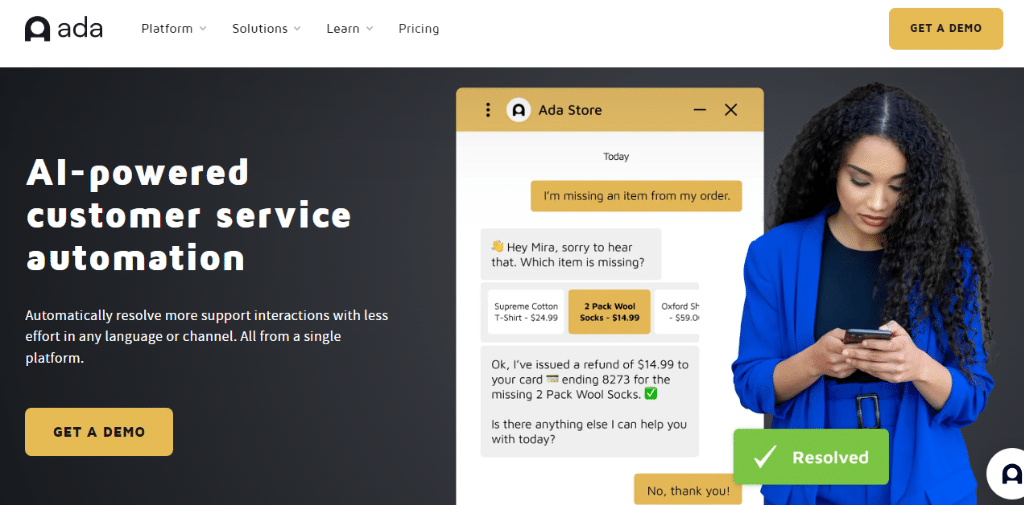This screenshot has width=1024, height=505.
Task: Click the 'Ada Store' chat title
Action: coord(570,110)
